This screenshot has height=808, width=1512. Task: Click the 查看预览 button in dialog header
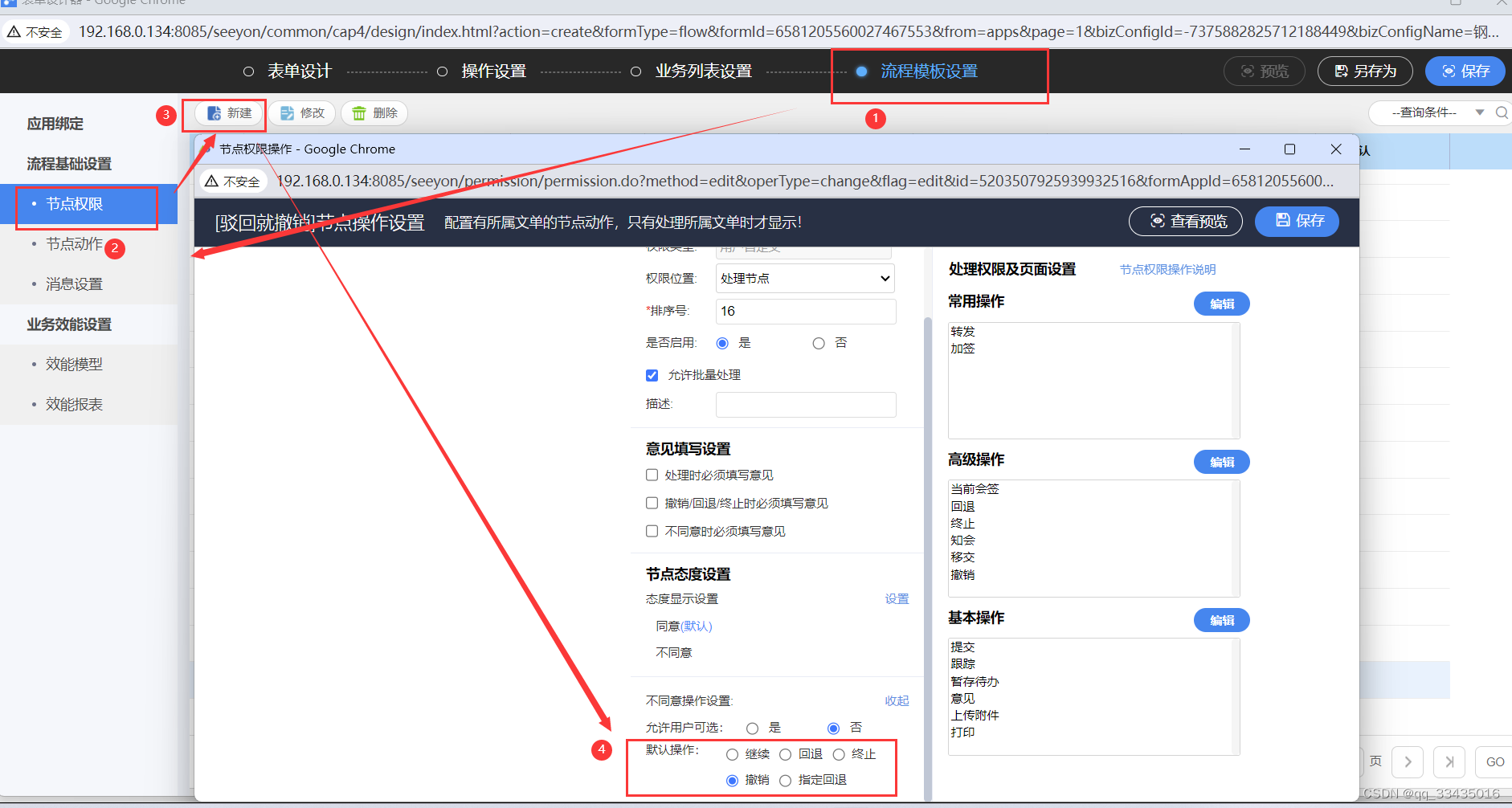point(1186,221)
